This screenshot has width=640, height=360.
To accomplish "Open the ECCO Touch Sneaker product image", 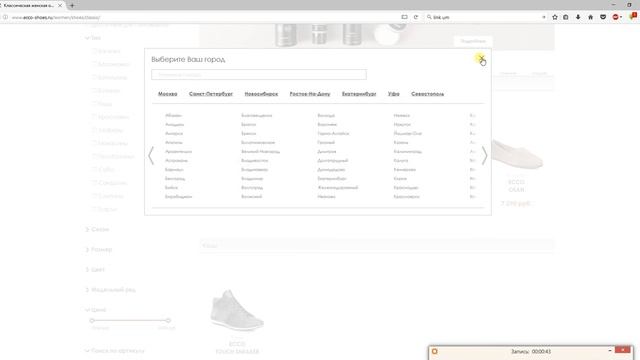I will (x=237, y=310).
